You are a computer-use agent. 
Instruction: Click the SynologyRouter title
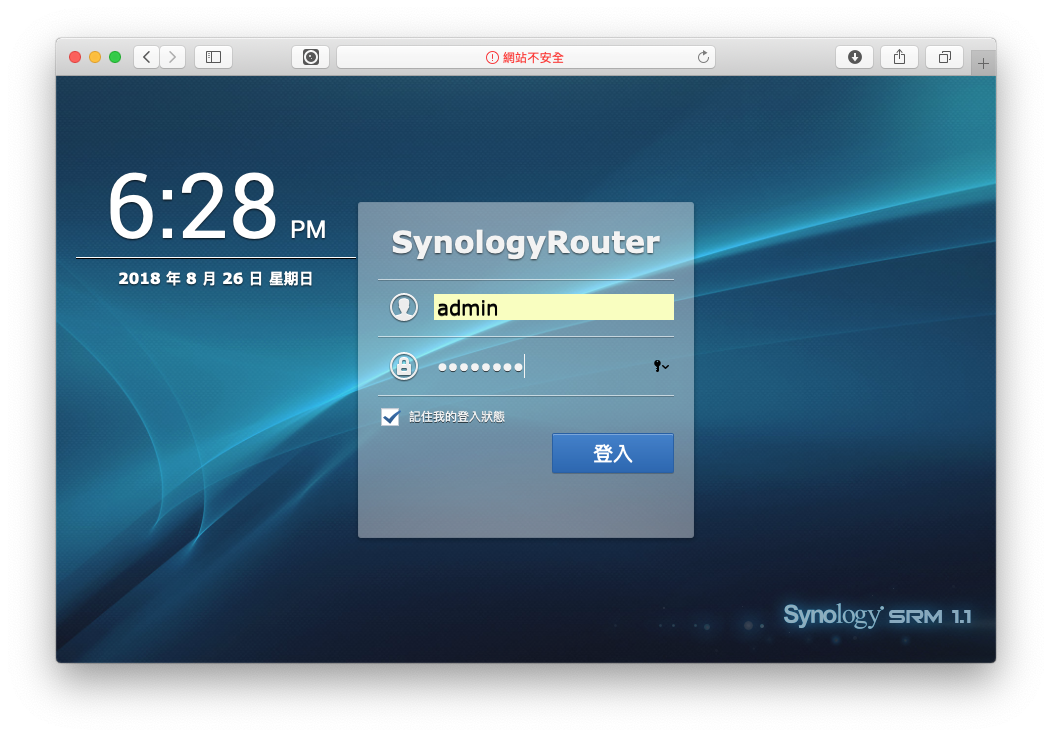click(x=525, y=242)
